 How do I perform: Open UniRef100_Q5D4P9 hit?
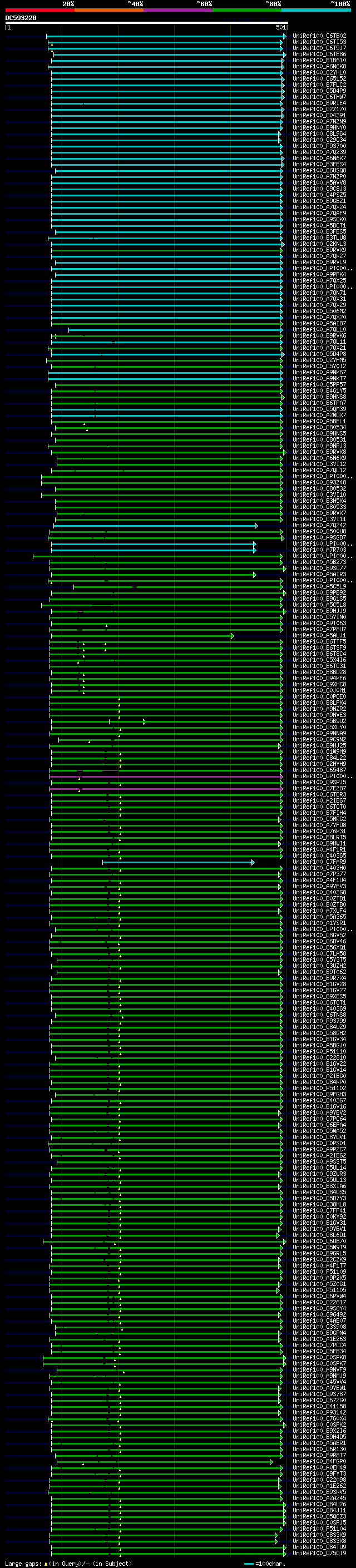(x=319, y=91)
